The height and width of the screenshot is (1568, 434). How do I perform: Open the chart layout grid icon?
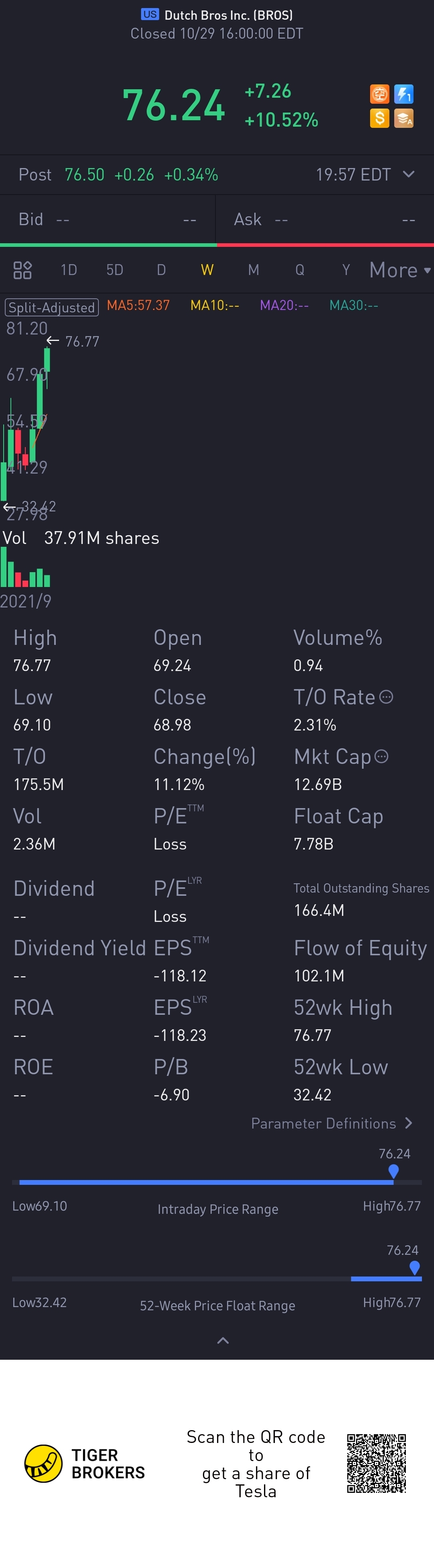(x=23, y=270)
